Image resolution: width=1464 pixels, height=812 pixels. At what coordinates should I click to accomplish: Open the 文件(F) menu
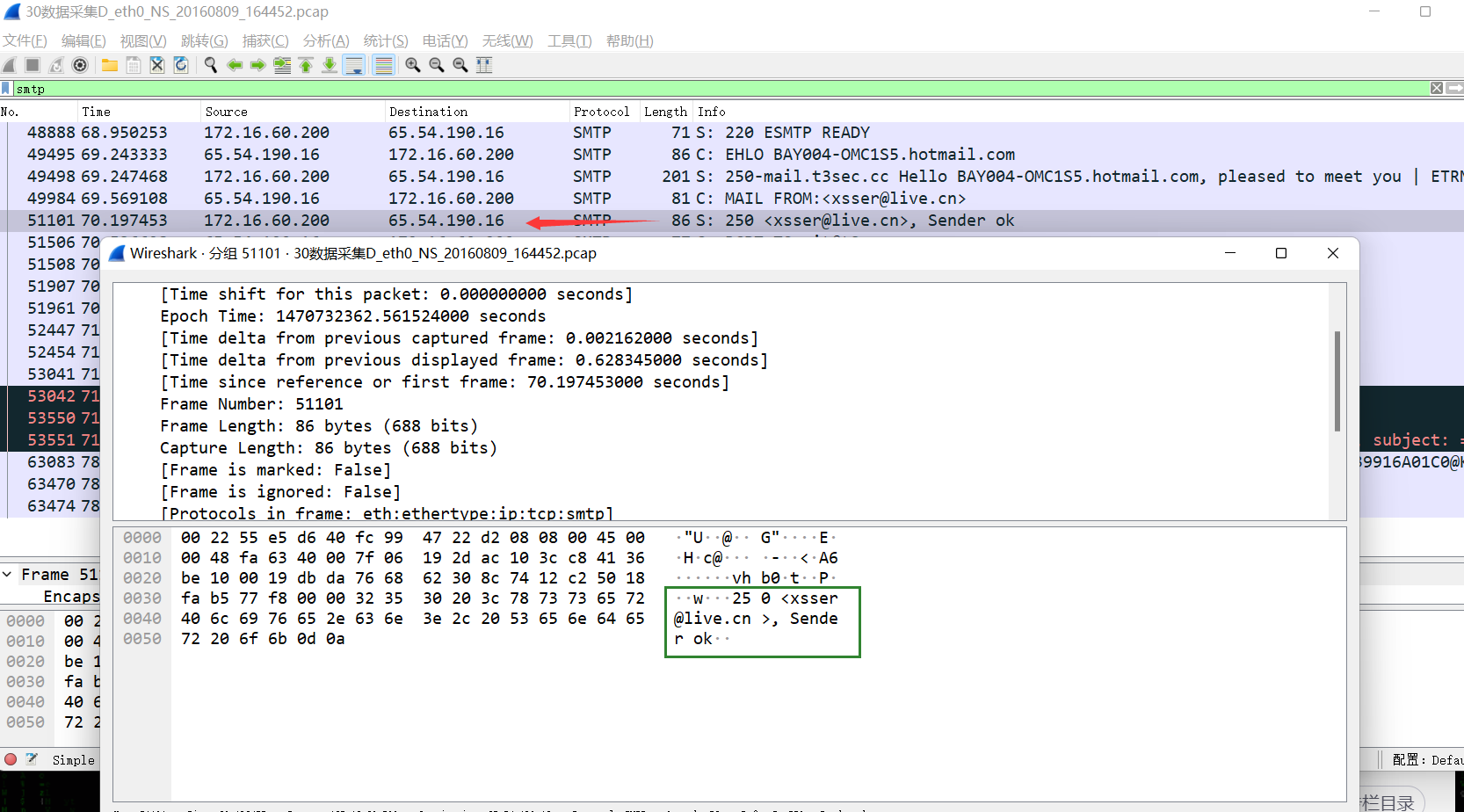[x=25, y=40]
